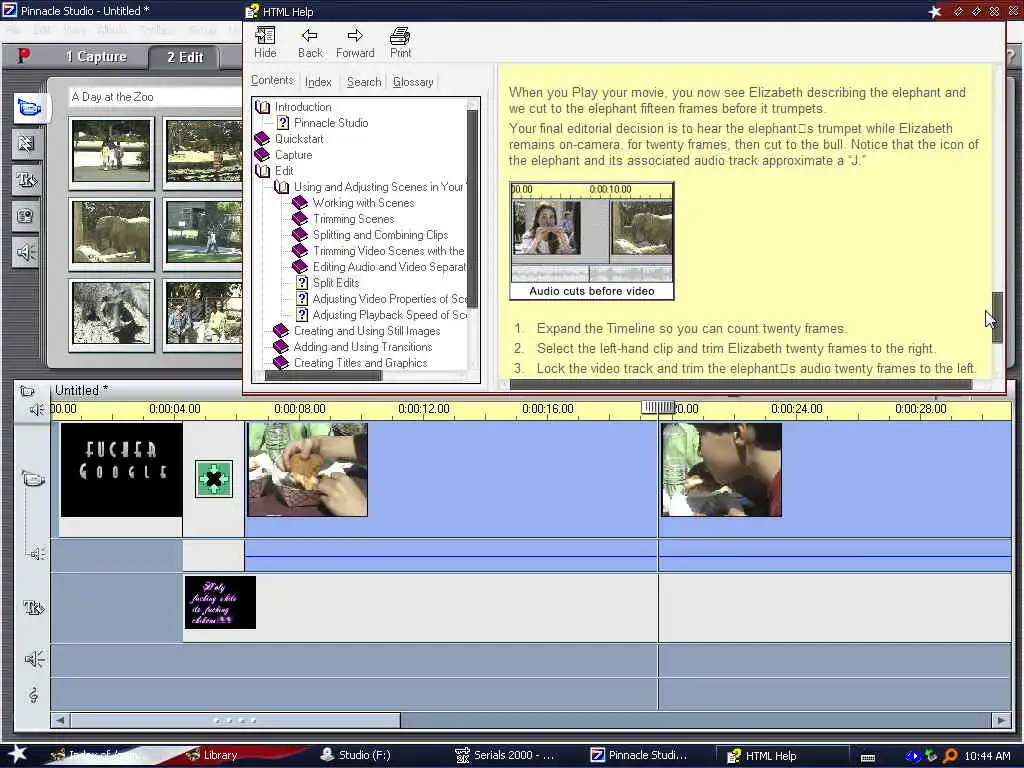Expand the Capture book in contents
Screen dimensions: 1024x768
(x=262, y=155)
